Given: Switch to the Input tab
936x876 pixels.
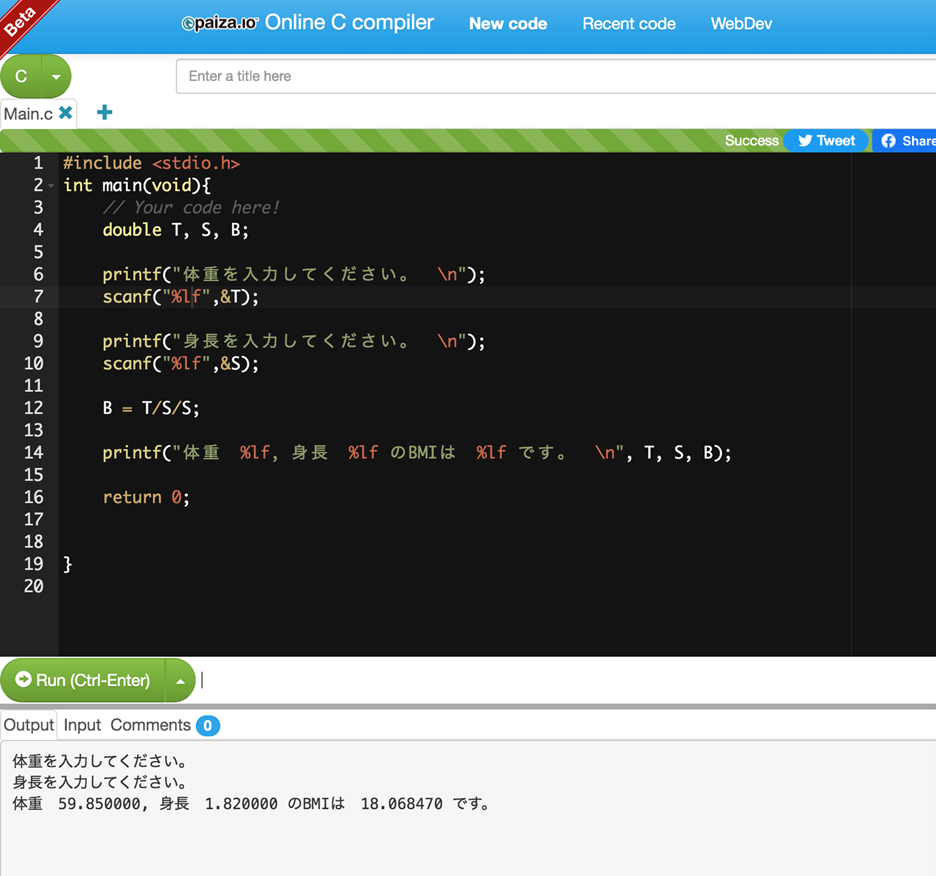Looking at the screenshot, I should 82,725.
